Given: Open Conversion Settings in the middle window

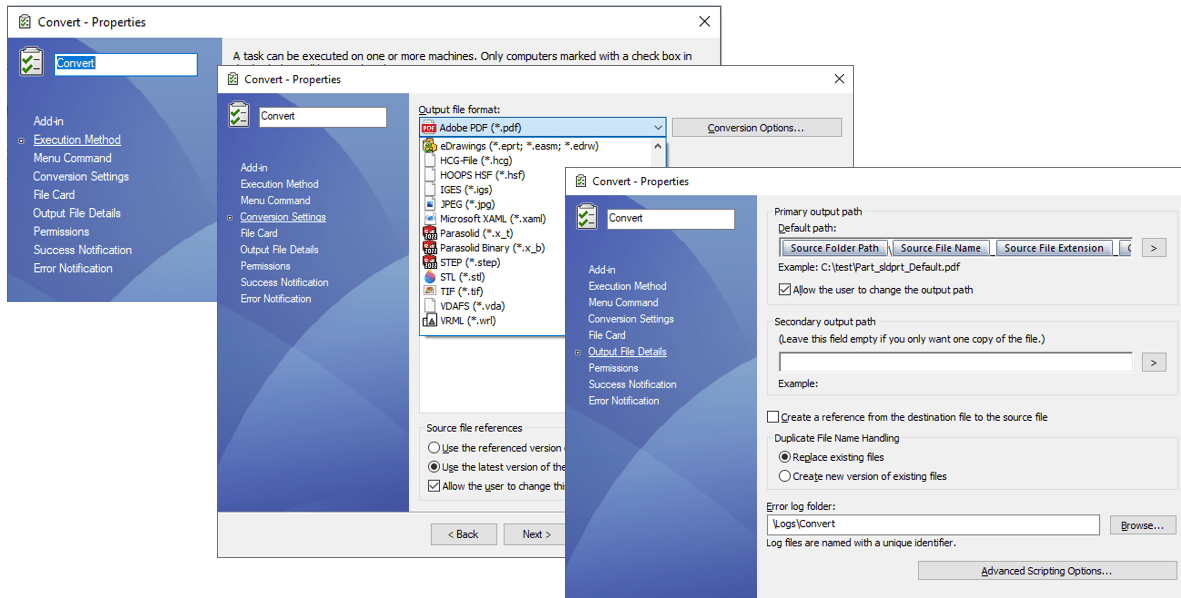Looking at the screenshot, I should pyautogui.click(x=283, y=217).
